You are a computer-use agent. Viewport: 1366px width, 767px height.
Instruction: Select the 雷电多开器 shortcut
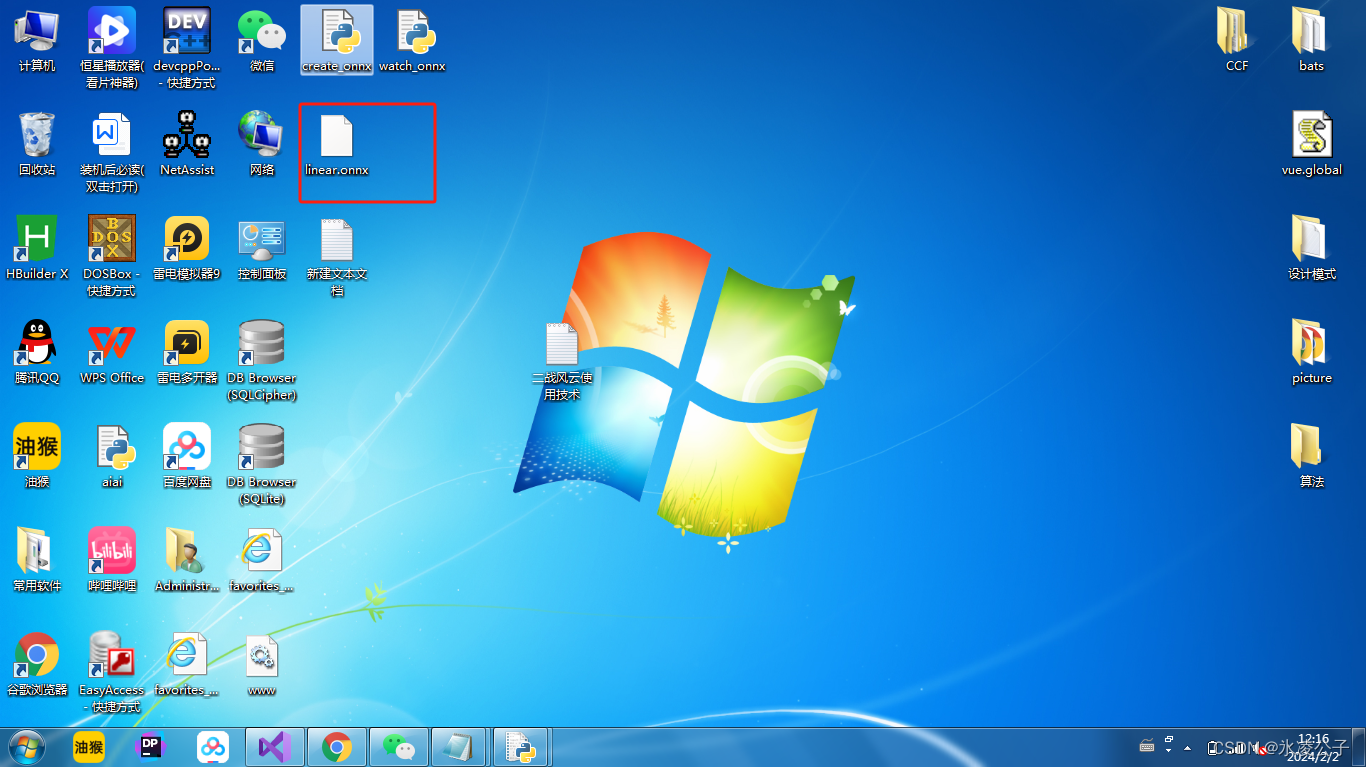click(x=187, y=352)
